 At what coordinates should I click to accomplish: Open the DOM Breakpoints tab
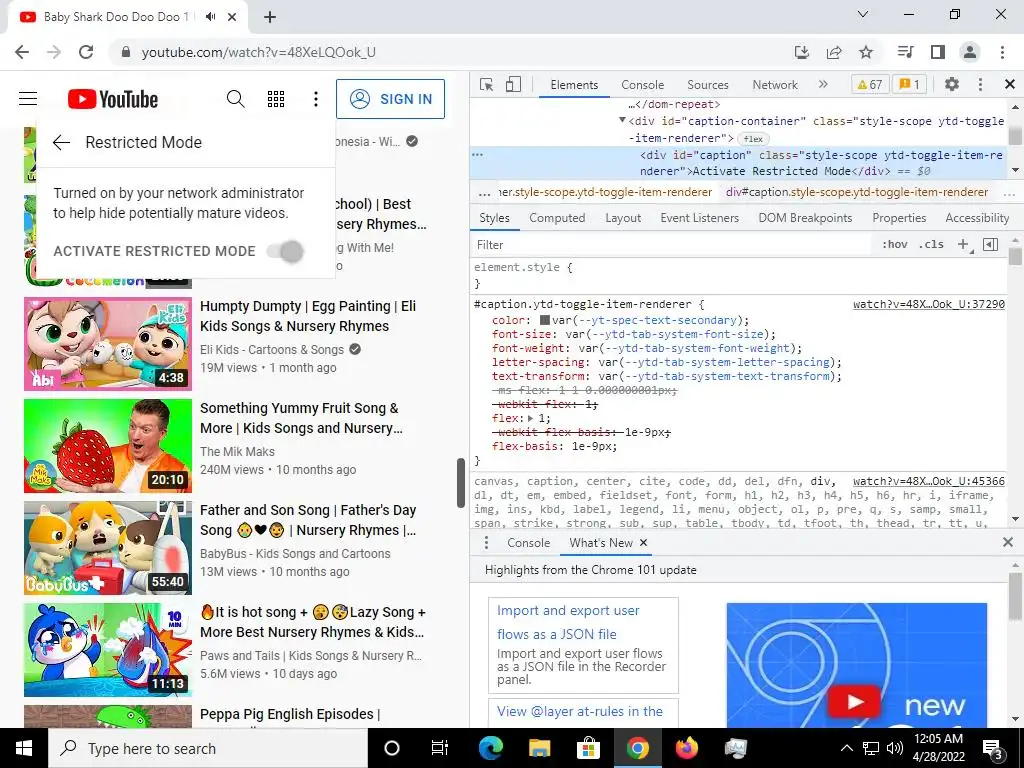coord(805,217)
